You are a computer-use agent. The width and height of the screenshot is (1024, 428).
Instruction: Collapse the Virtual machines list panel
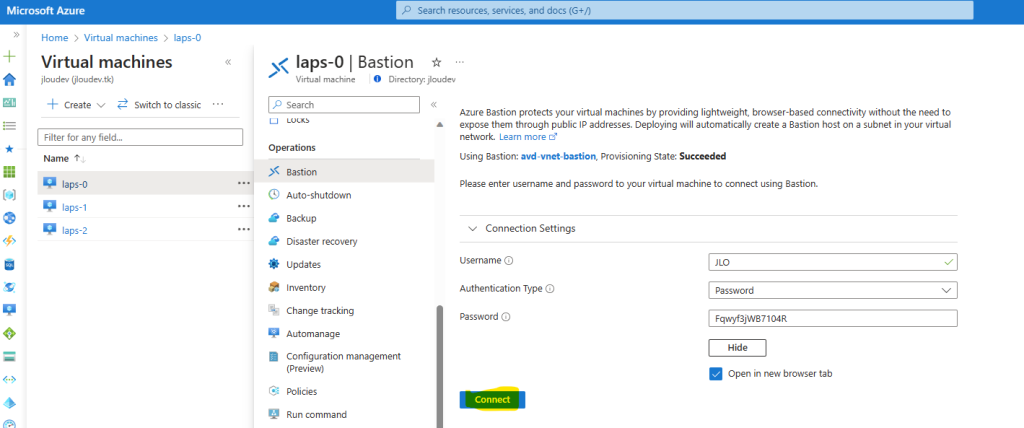tap(228, 63)
